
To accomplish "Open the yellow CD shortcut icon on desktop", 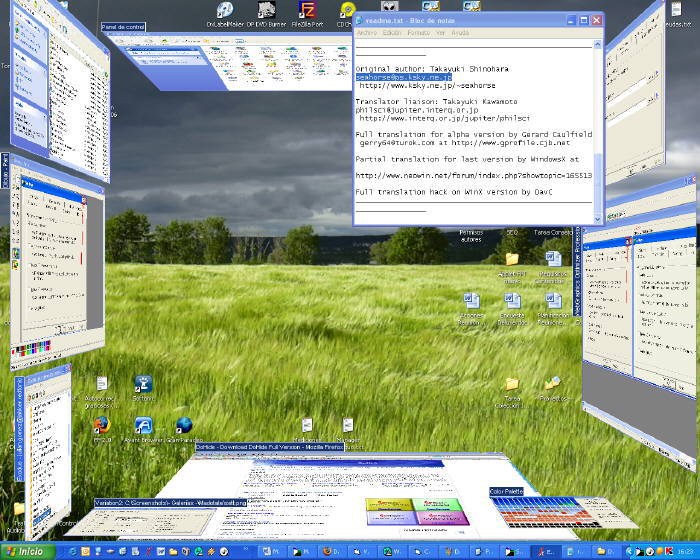I will tap(347, 10).
